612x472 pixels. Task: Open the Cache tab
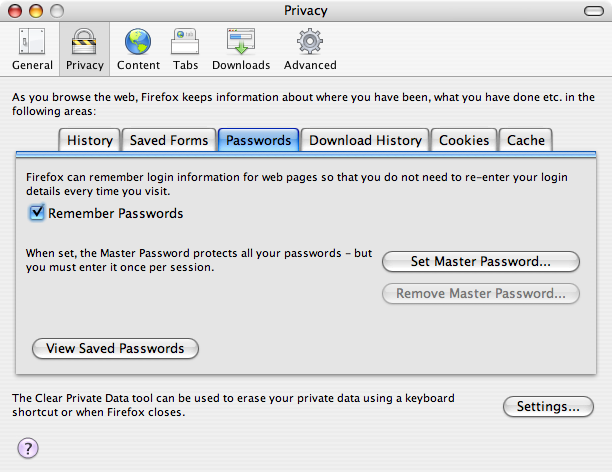pyautogui.click(x=526, y=140)
